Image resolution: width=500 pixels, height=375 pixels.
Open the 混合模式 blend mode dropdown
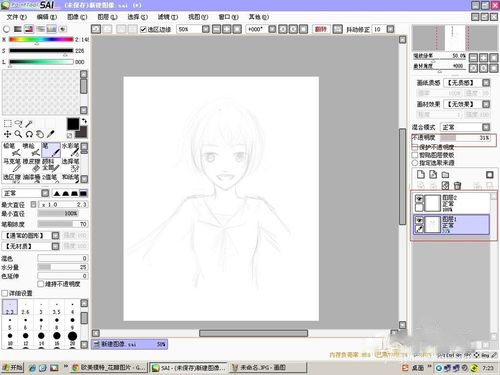click(x=465, y=127)
